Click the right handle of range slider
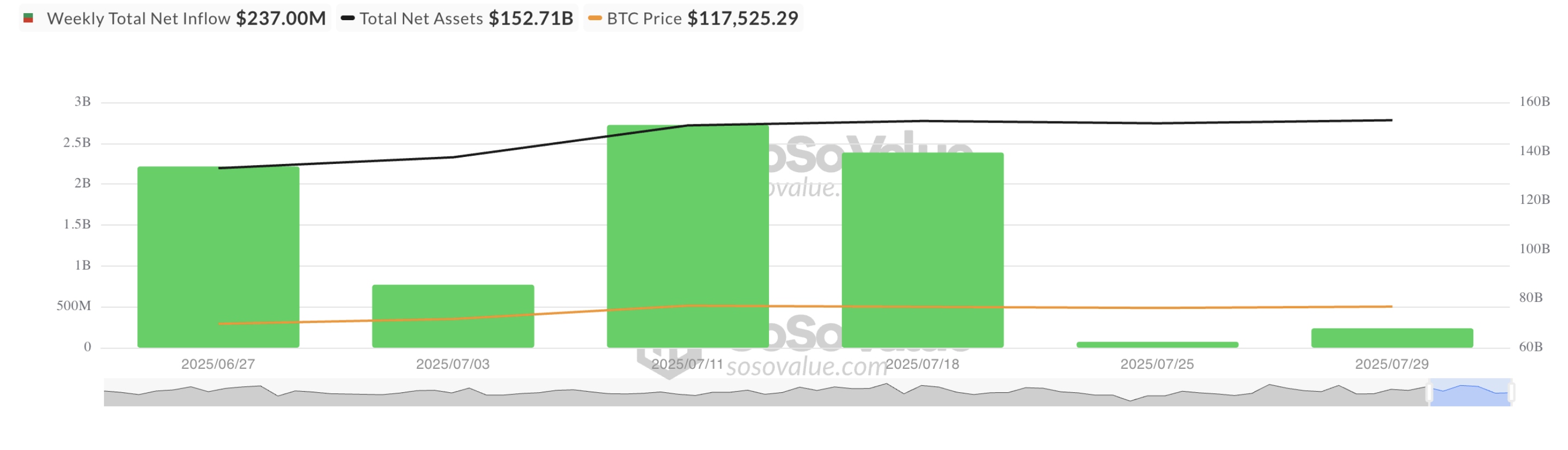The height and width of the screenshot is (450, 1568). click(x=1511, y=393)
